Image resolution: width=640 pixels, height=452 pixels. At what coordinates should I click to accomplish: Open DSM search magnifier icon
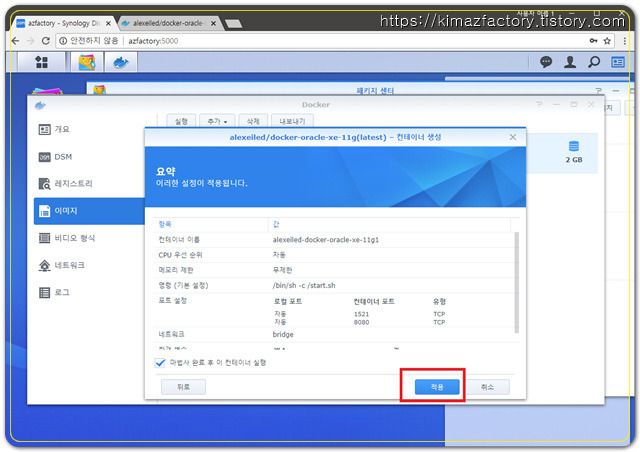[x=594, y=62]
